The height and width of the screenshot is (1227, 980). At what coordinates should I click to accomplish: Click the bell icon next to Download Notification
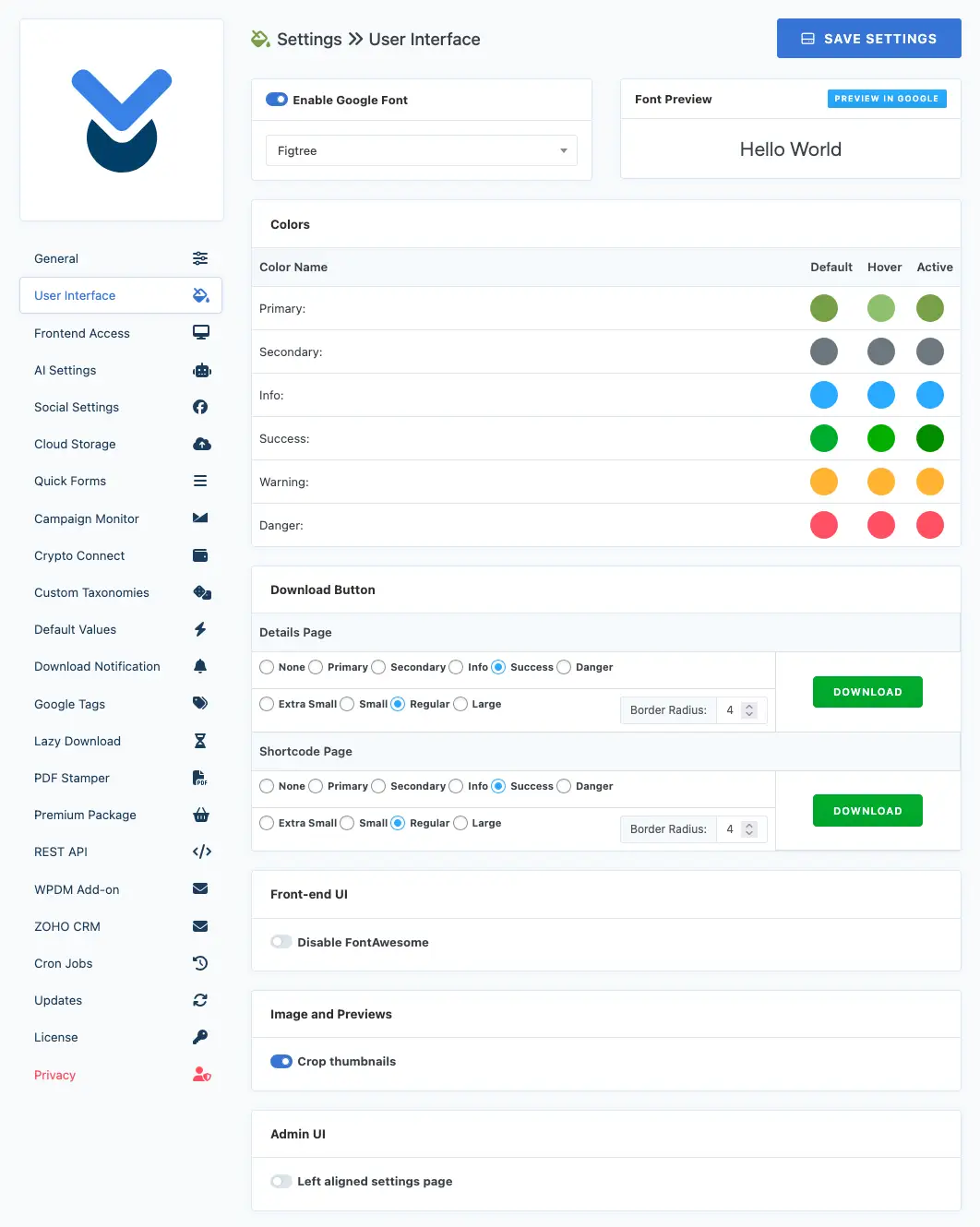pyautogui.click(x=201, y=666)
